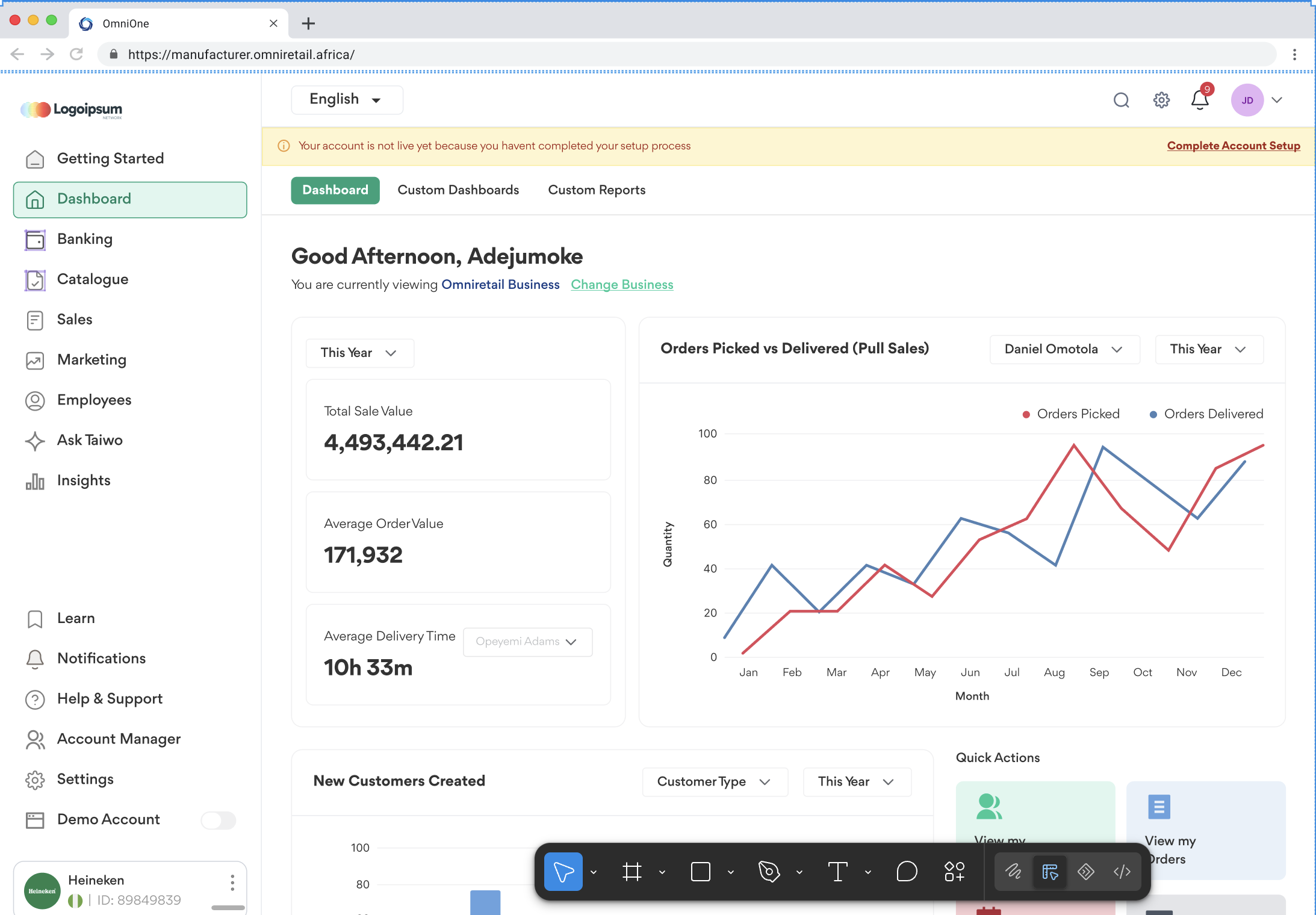Open the Opeyemi Adams dropdown
The height and width of the screenshot is (915, 1316).
tap(527, 642)
